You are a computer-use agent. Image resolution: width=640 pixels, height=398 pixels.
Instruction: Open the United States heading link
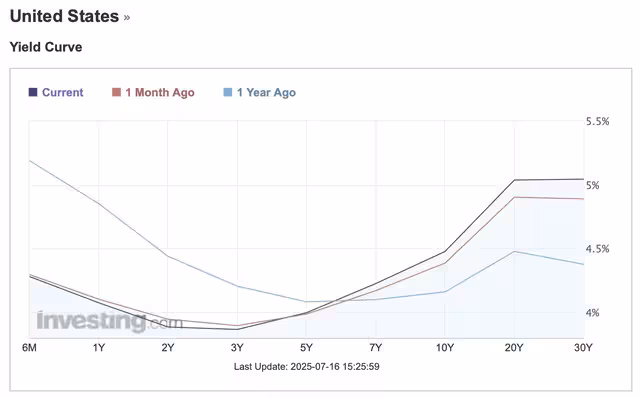[64, 16]
